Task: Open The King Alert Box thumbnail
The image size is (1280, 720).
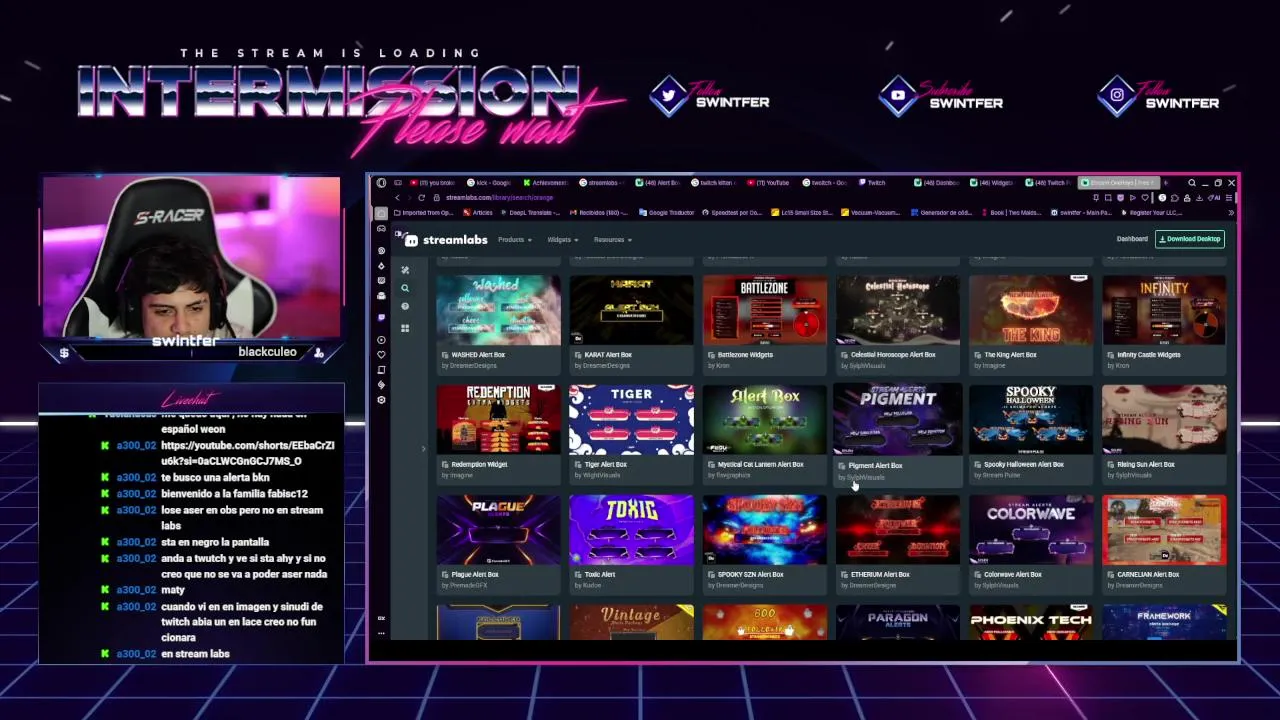Action: tap(1031, 310)
